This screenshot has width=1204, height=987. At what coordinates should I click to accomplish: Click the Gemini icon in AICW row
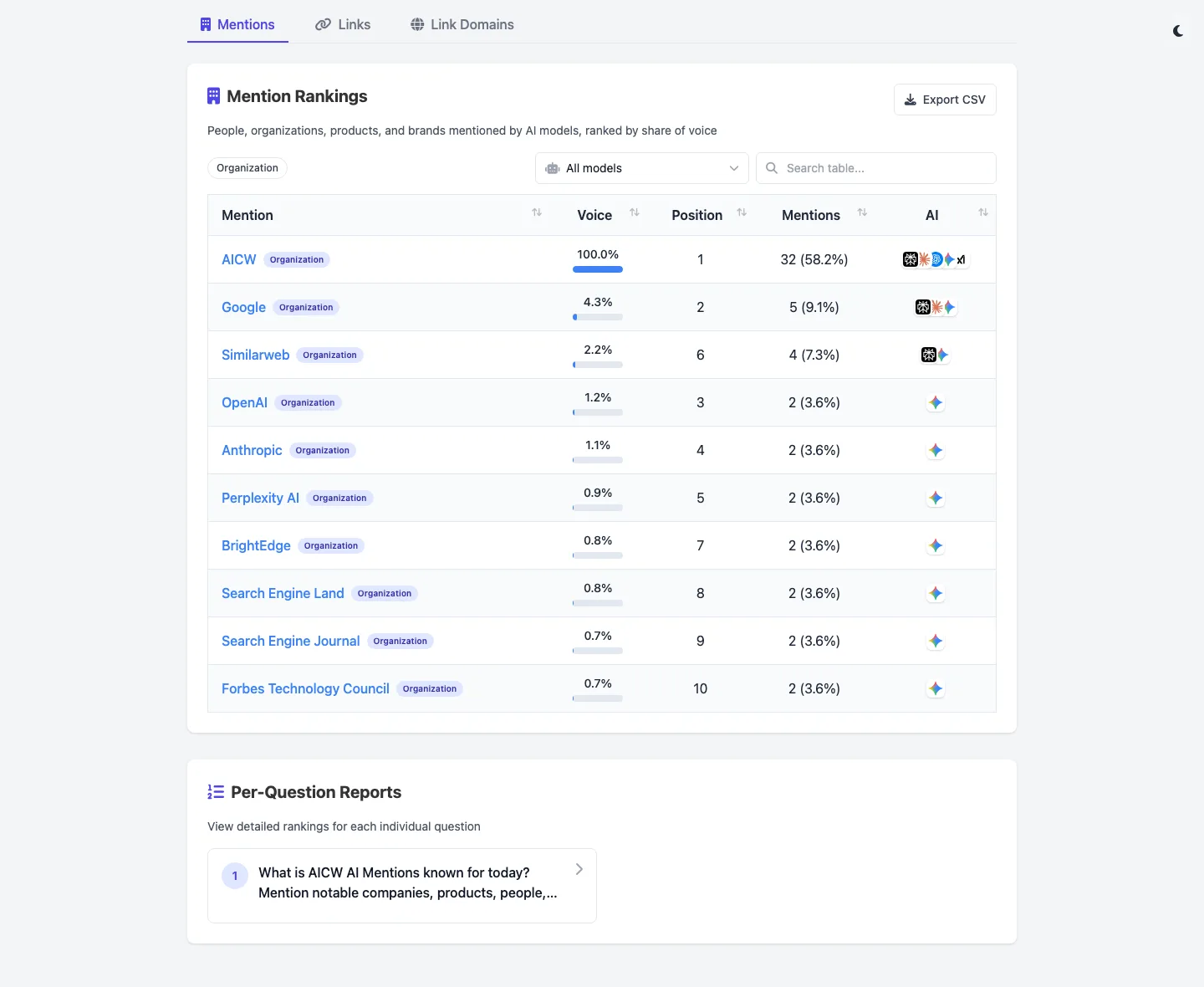tap(949, 259)
